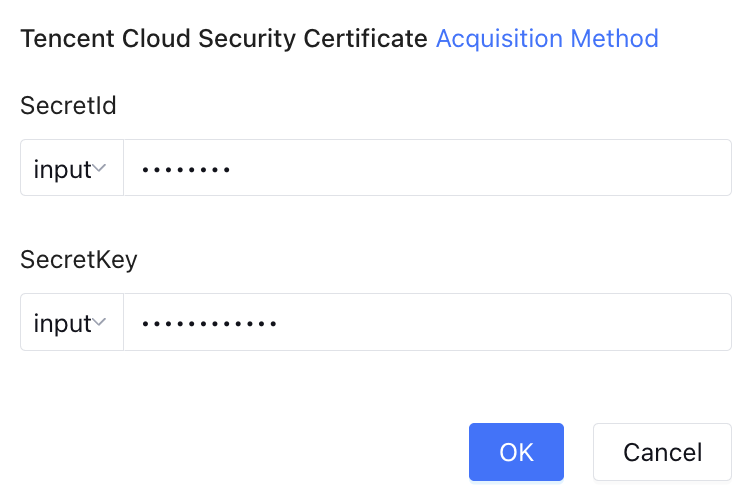The image size is (746, 490).
Task: Expand the SecretId input type dropdown
Action: (x=71, y=169)
